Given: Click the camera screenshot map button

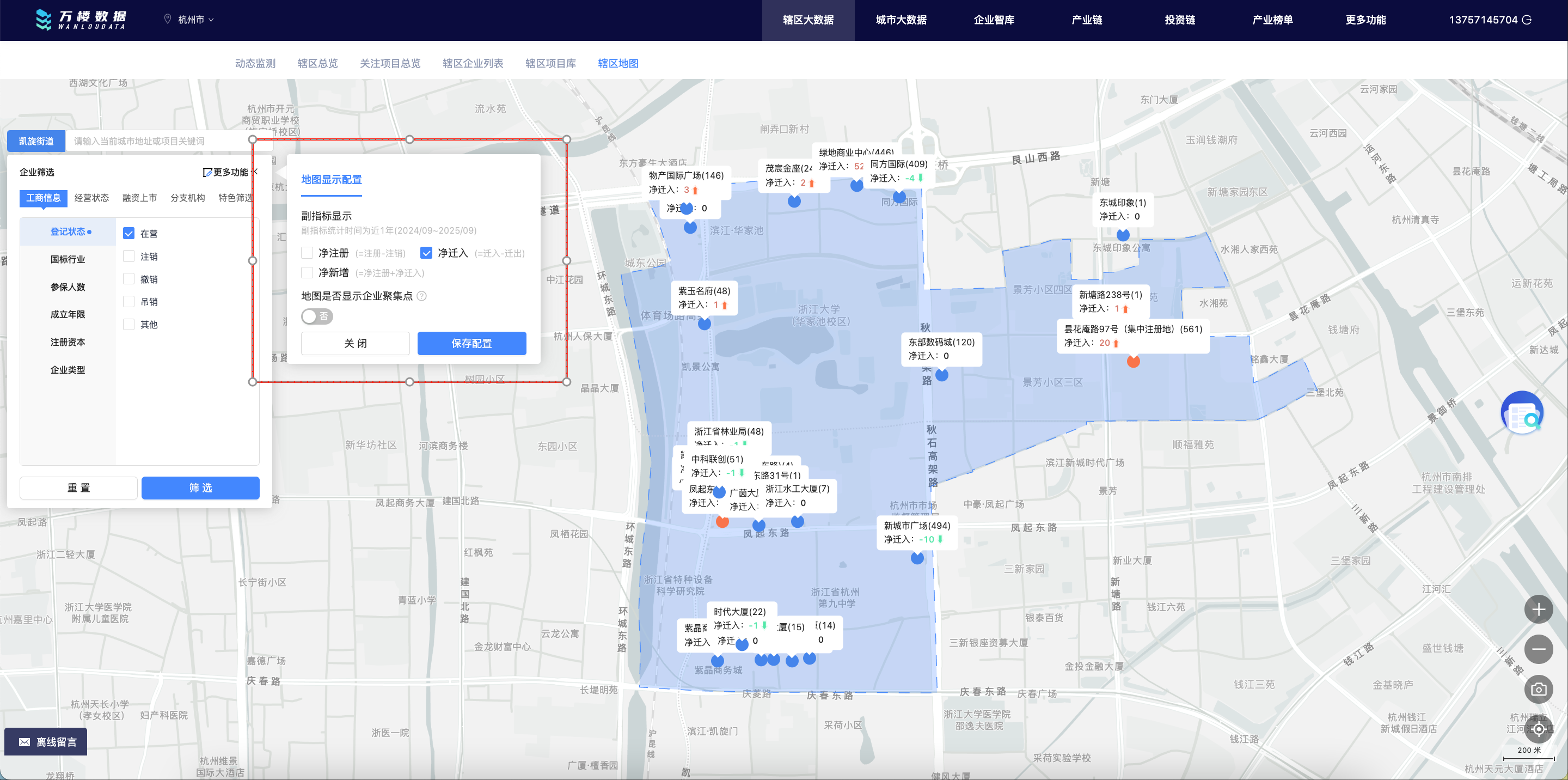Looking at the screenshot, I should (1538, 689).
